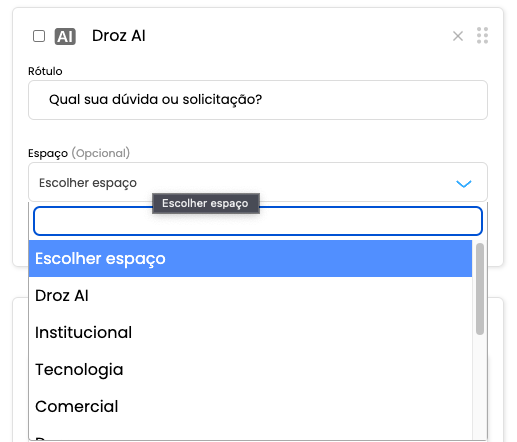Click the six-dot drag handle icon

pyautogui.click(x=482, y=35)
